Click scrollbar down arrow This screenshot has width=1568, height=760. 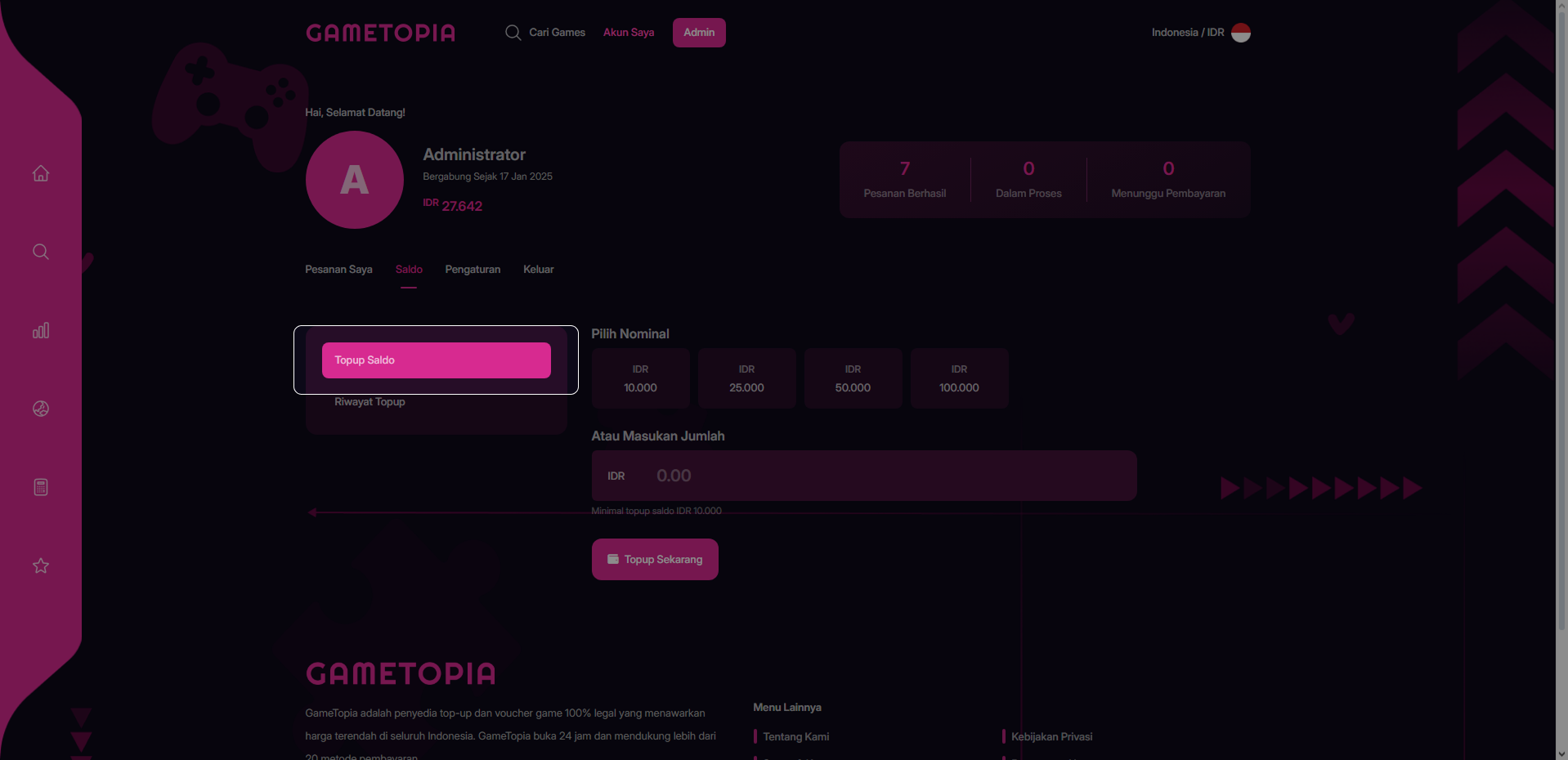click(1561, 754)
